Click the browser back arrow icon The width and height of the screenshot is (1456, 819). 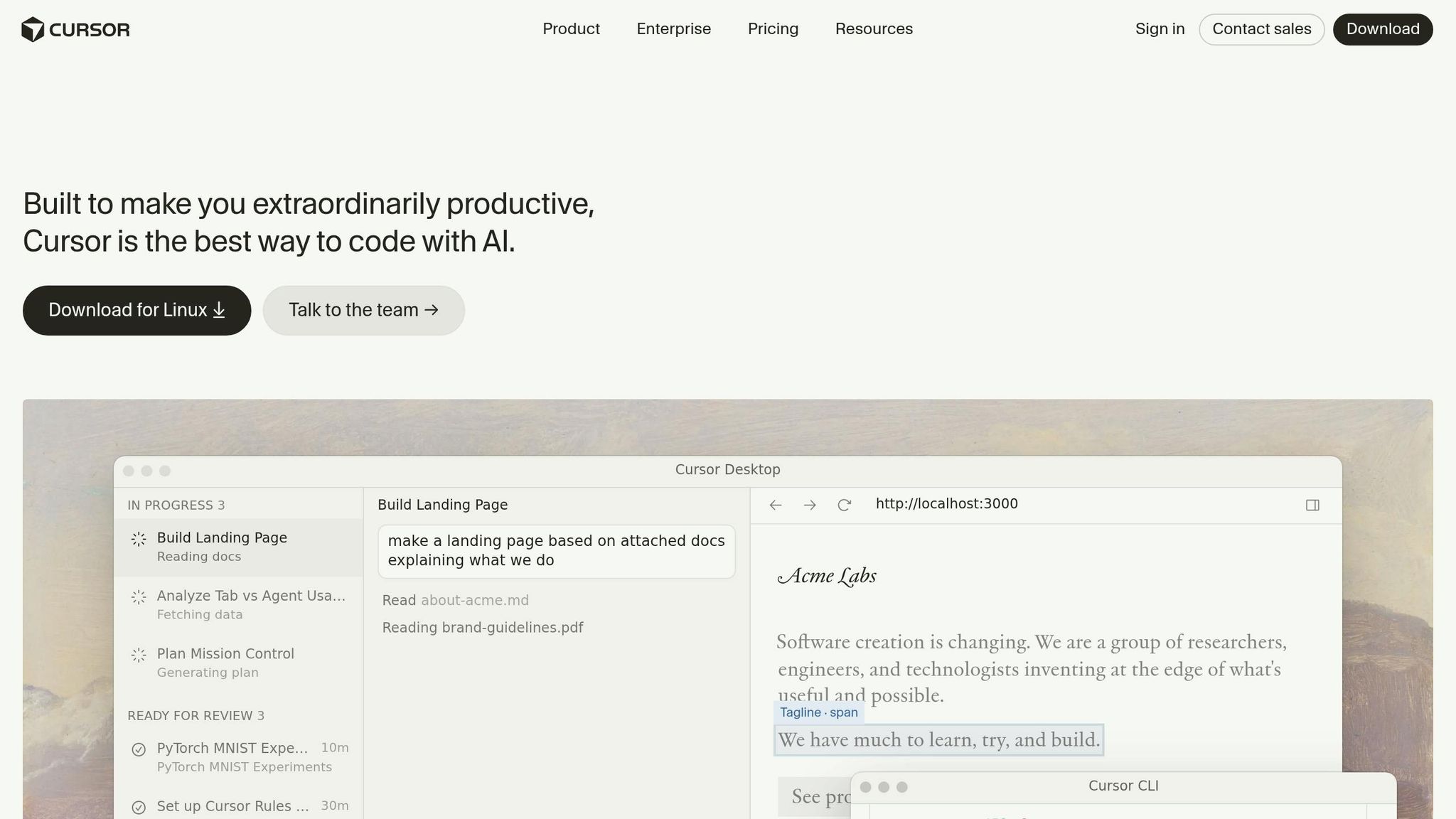(x=776, y=505)
